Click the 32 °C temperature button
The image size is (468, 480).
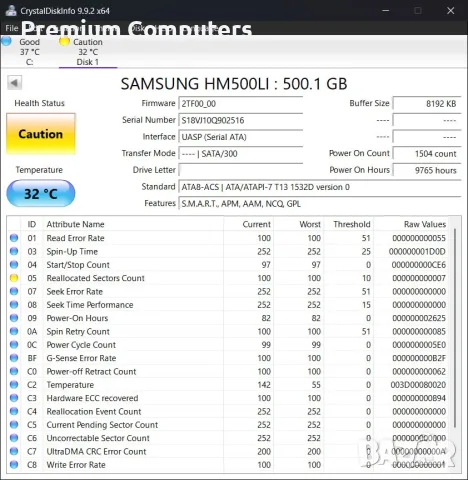(41, 194)
